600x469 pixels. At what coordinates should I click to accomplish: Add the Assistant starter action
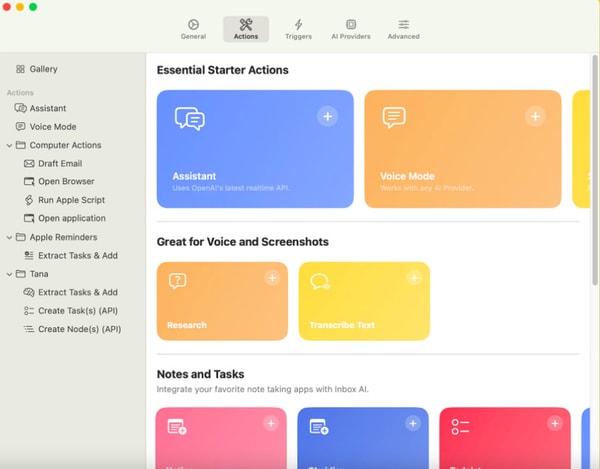(327, 117)
